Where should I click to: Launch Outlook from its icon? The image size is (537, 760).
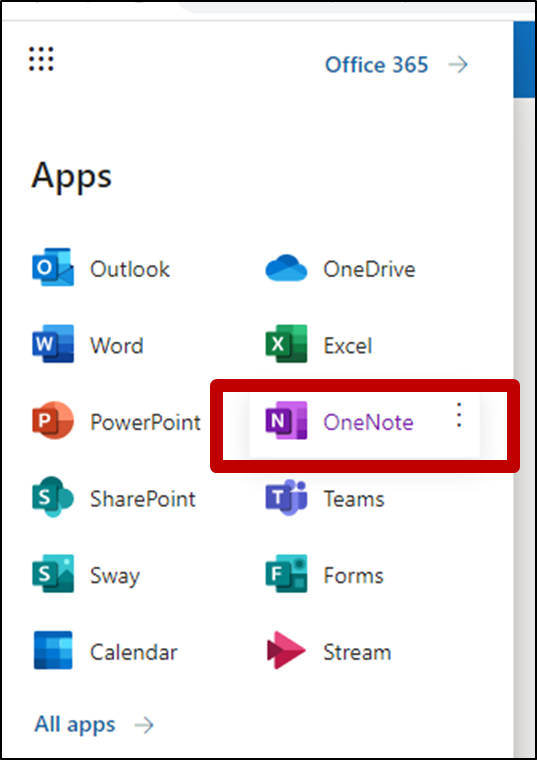(x=53, y=267)
